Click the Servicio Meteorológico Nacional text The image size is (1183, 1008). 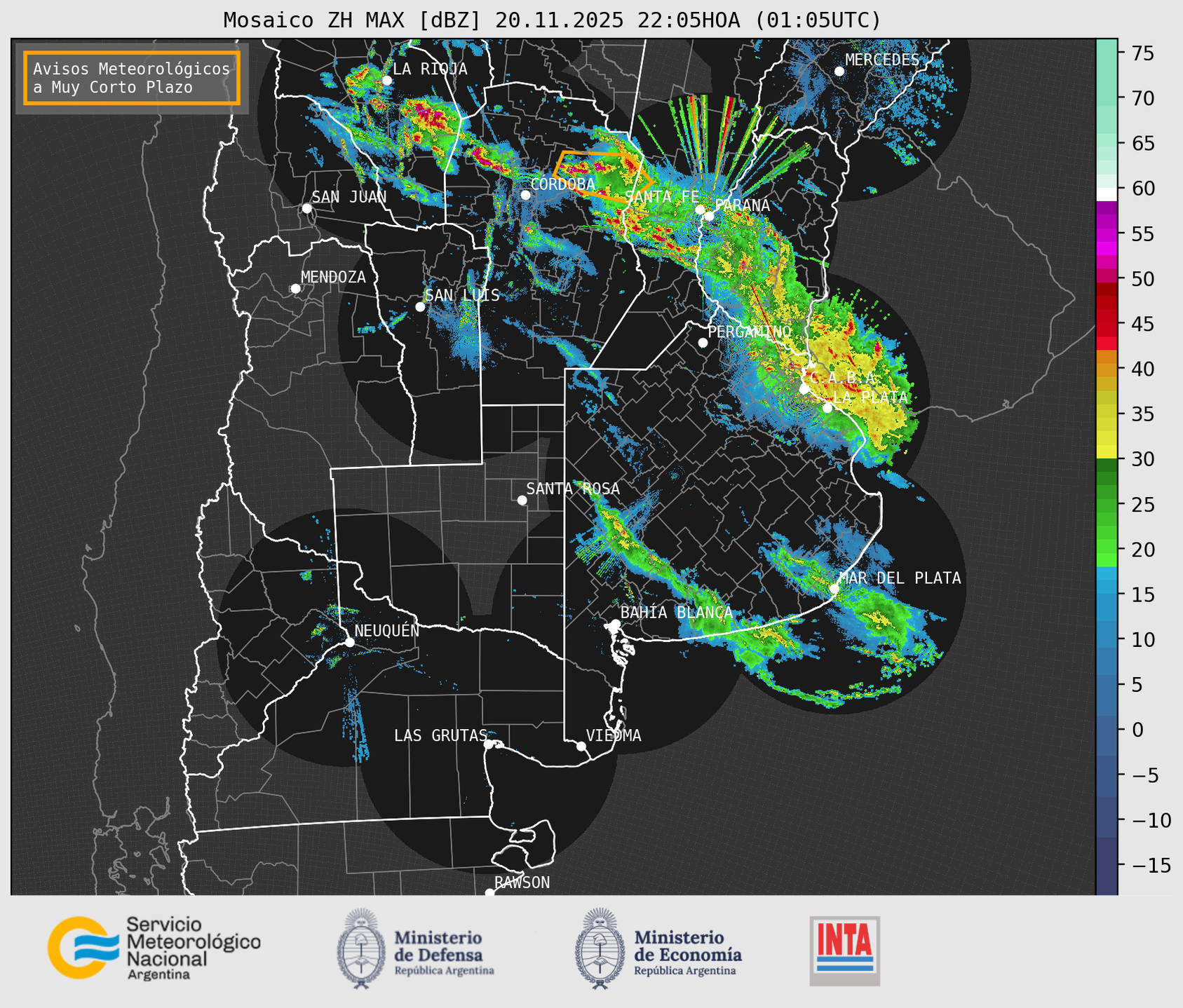point(193,948)
